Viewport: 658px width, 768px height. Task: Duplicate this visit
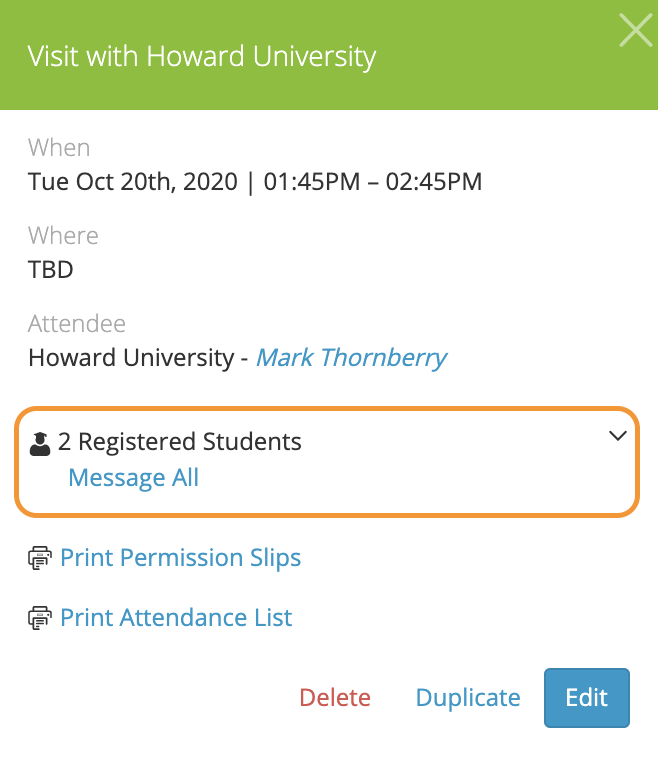pos(468,697)
